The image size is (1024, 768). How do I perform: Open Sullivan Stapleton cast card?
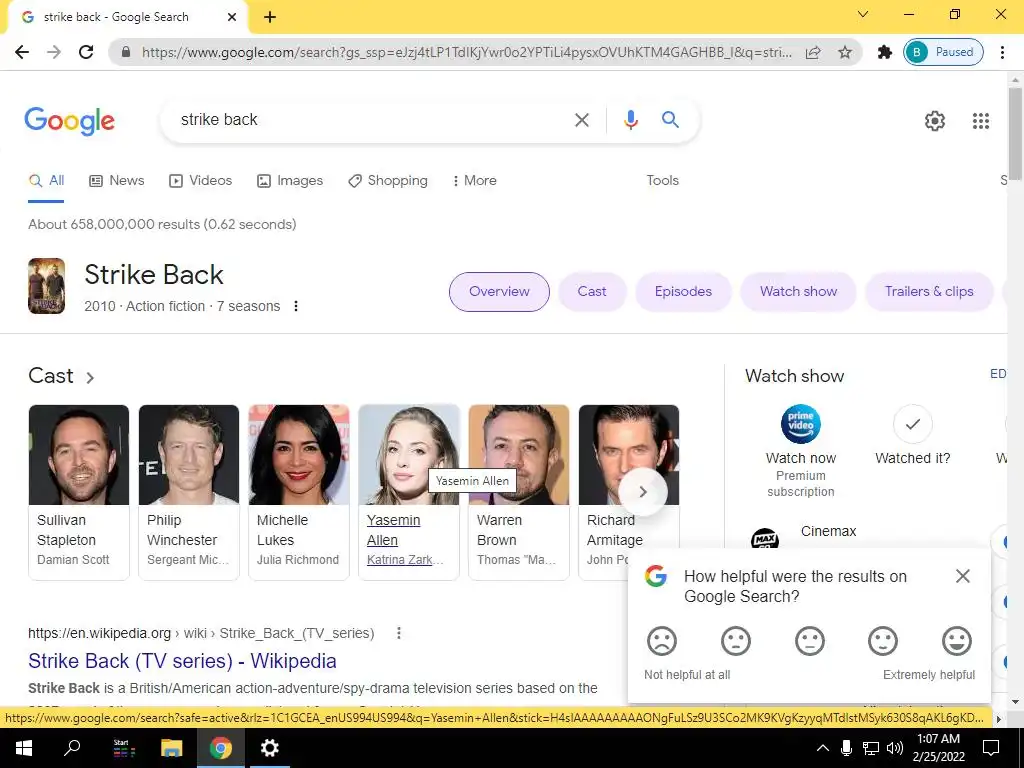pyautogui.click(x=78, y=492)
